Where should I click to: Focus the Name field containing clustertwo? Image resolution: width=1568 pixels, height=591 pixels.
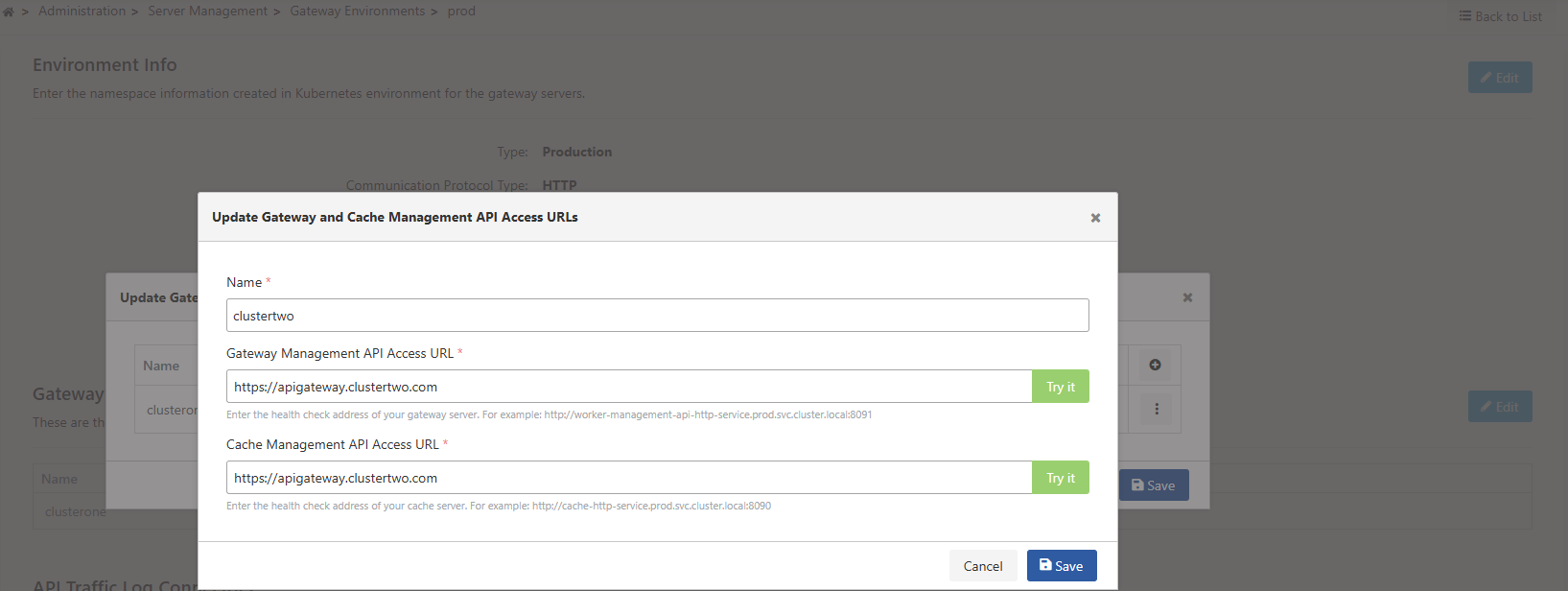657,316
